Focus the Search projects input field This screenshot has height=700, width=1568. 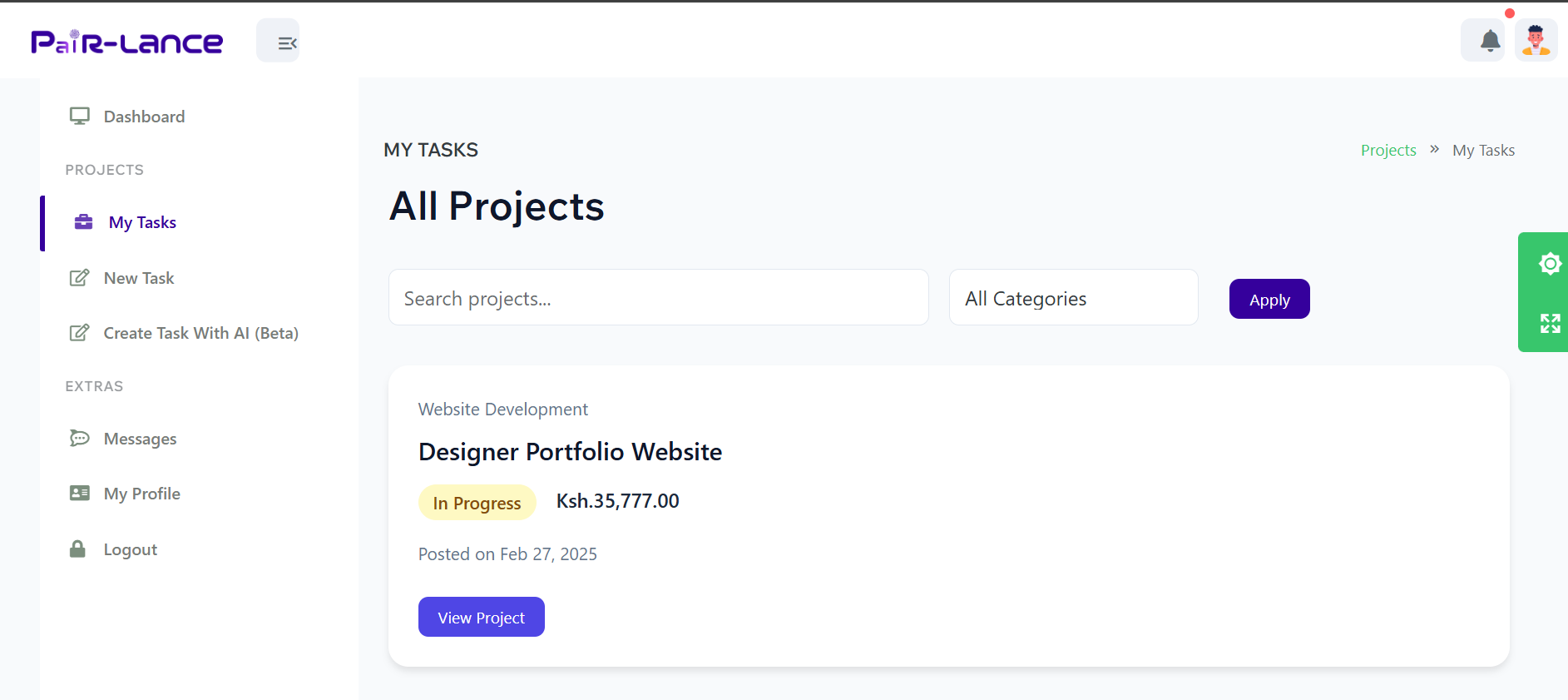point(659,298)
